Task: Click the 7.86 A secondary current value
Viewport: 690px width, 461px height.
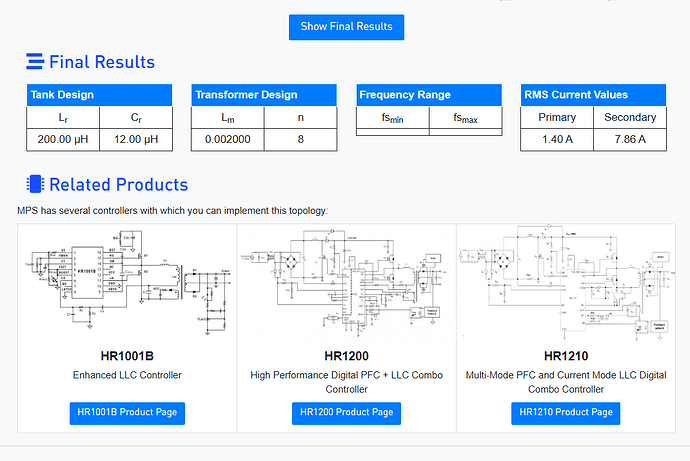Action: 630,139
